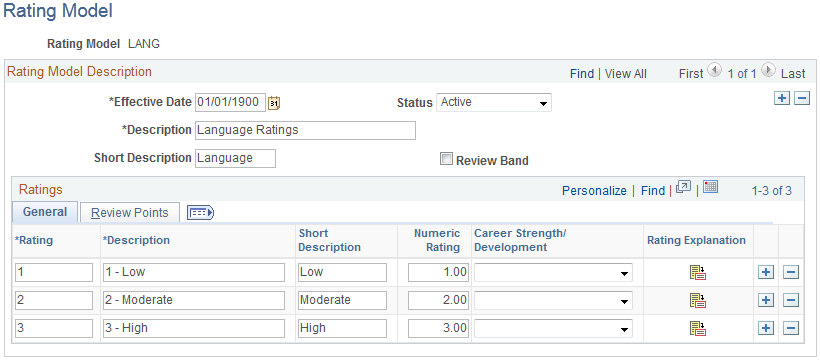Viewport: 820px width, 360px height.
Task: Click the Short Description field High
Action: tap(342, 328)
